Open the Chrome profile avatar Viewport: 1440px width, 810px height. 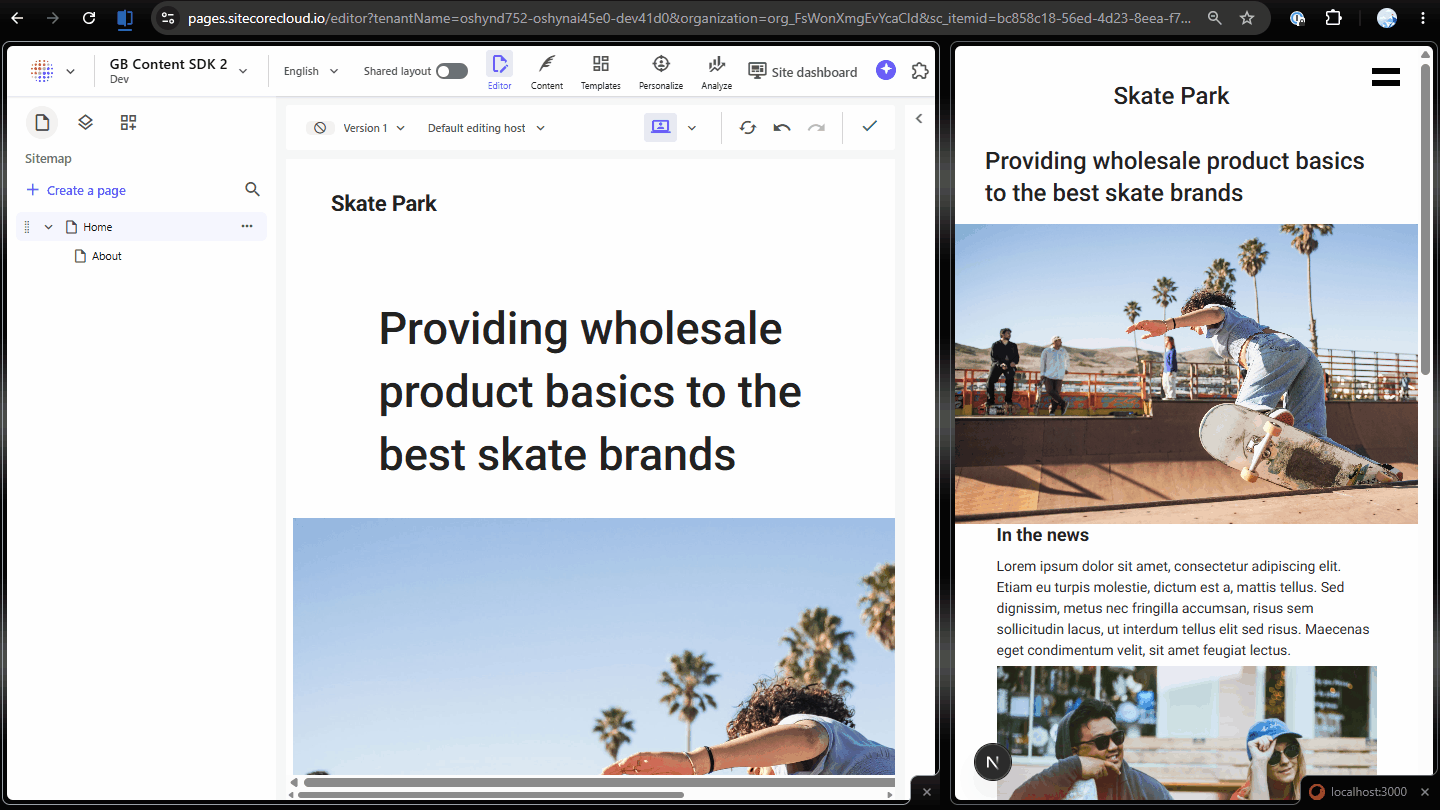(x=1386, y=18)
